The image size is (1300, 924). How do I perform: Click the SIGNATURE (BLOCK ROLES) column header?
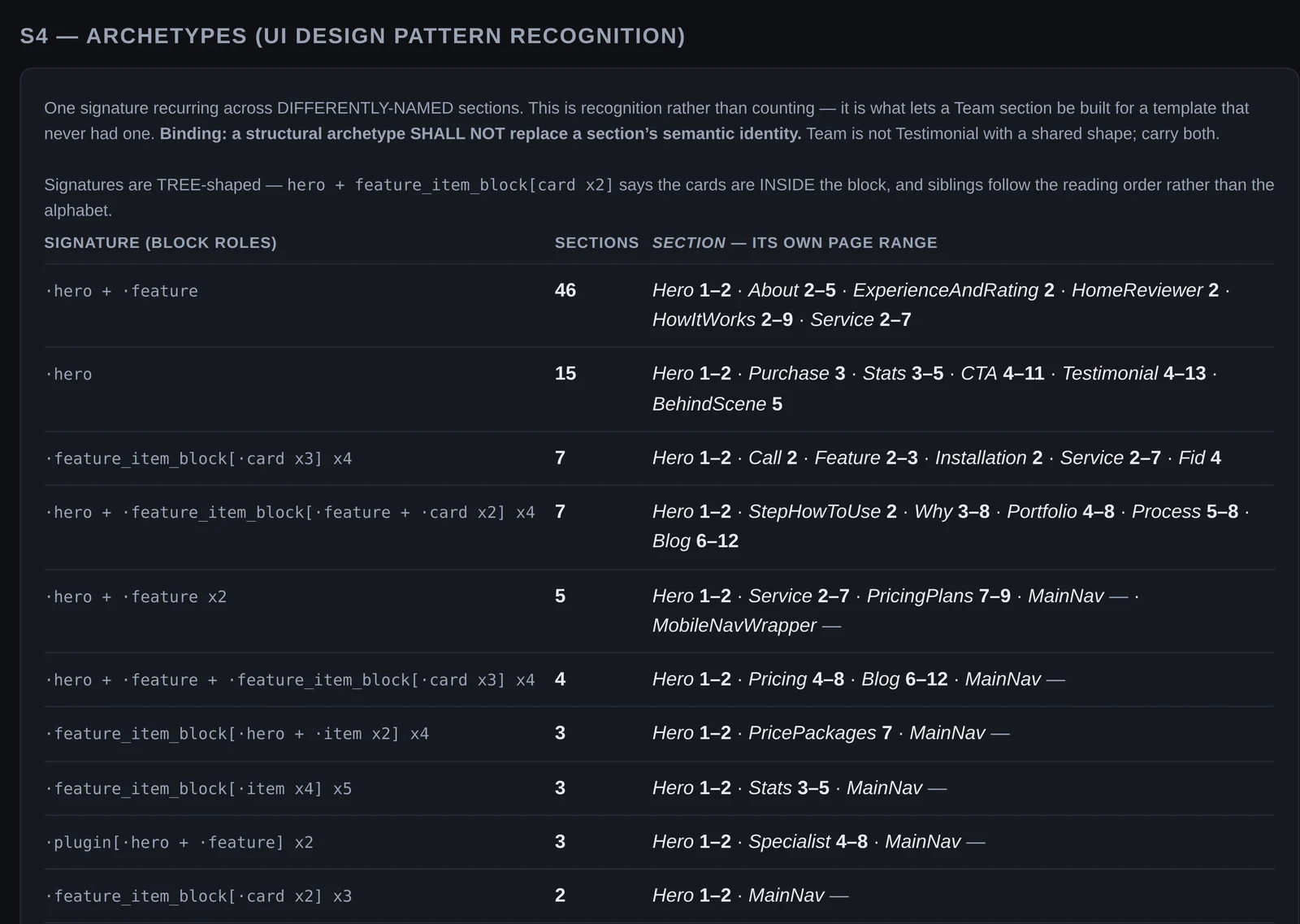pyautogui.click(x=160, y=242)
